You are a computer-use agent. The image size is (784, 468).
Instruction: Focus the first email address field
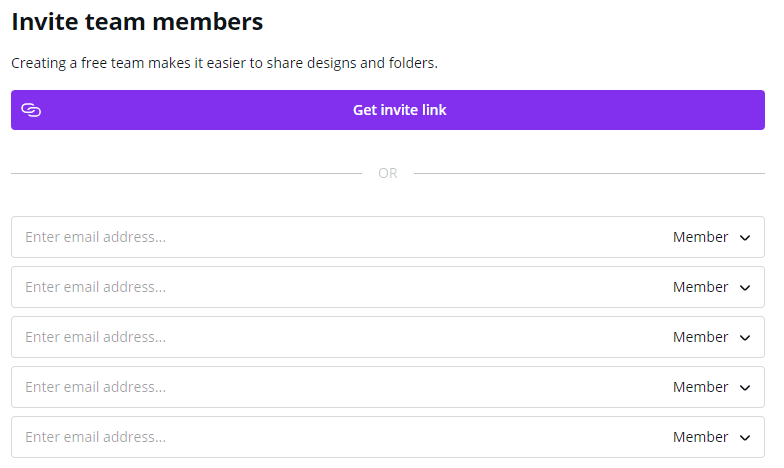[x=330, y=237]
